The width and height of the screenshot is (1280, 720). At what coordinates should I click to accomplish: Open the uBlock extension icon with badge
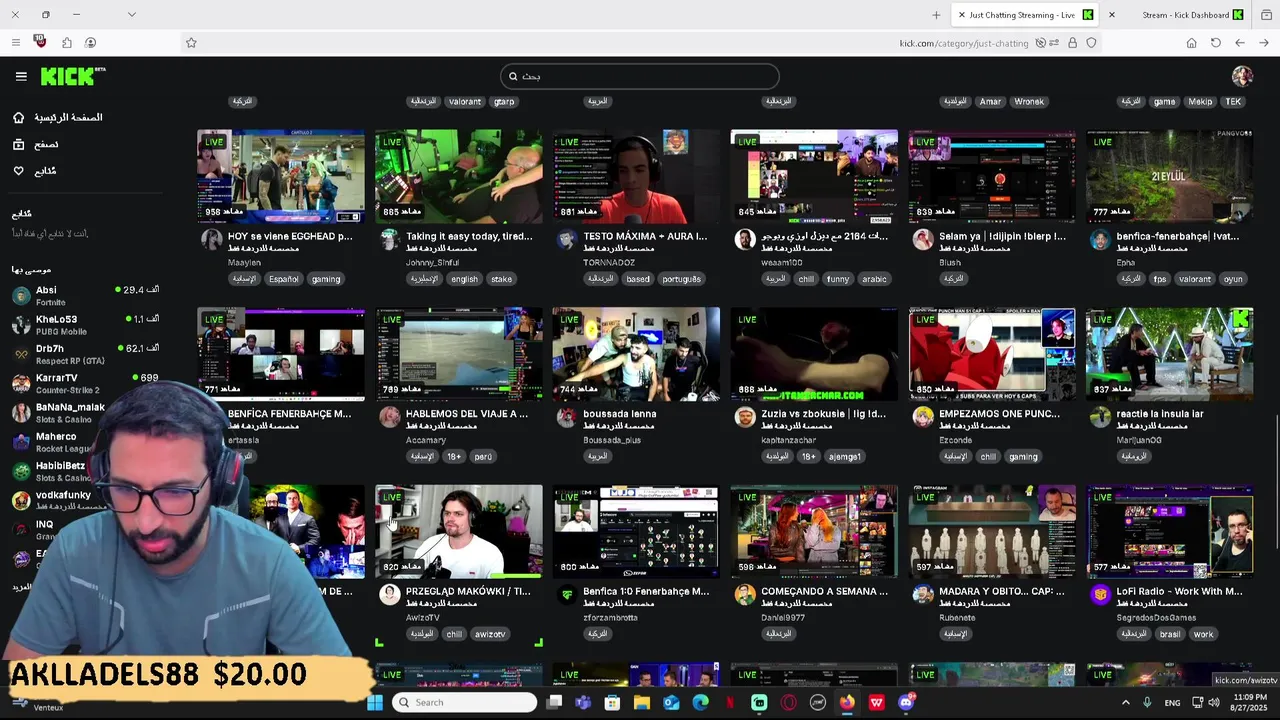coord(40,42)
